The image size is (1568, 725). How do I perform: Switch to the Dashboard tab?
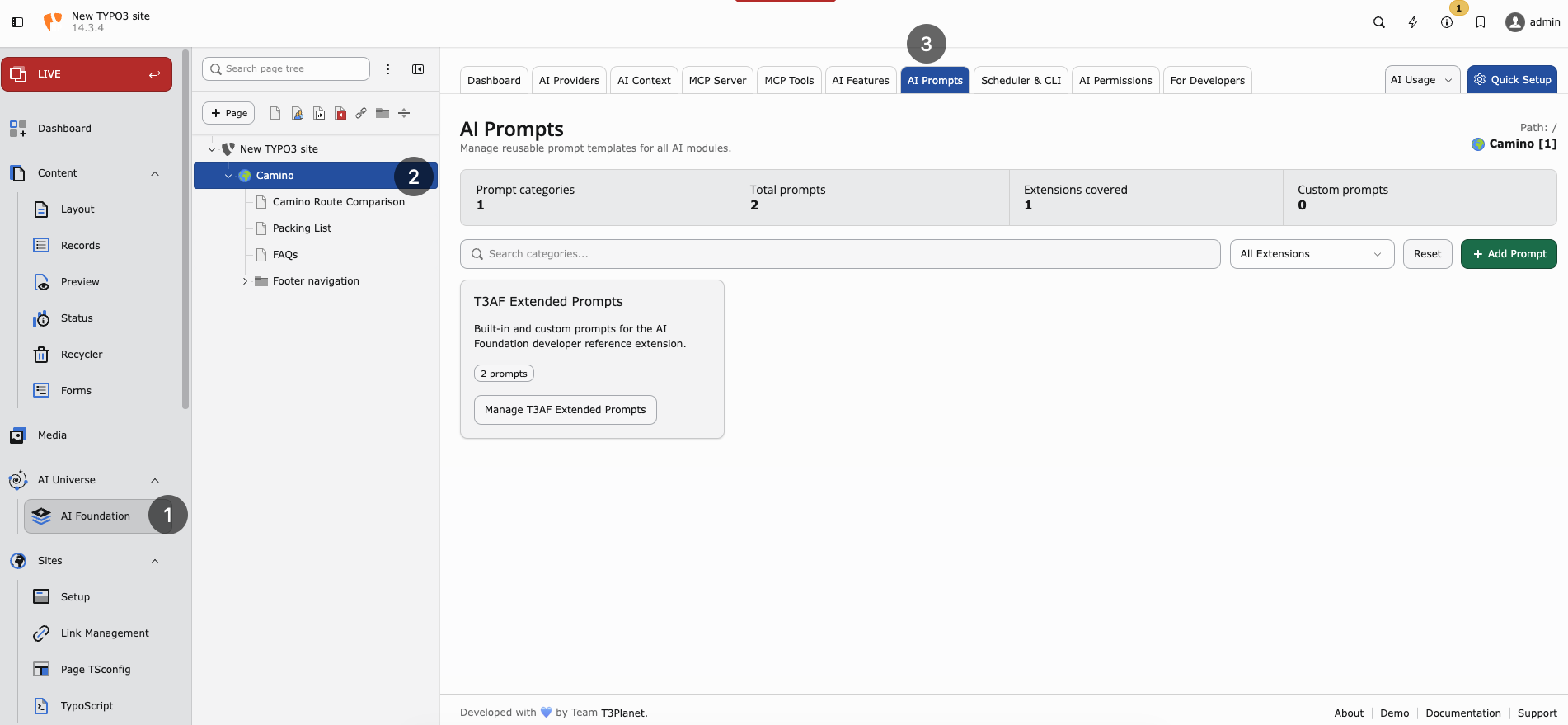click(x=494, y=80)
